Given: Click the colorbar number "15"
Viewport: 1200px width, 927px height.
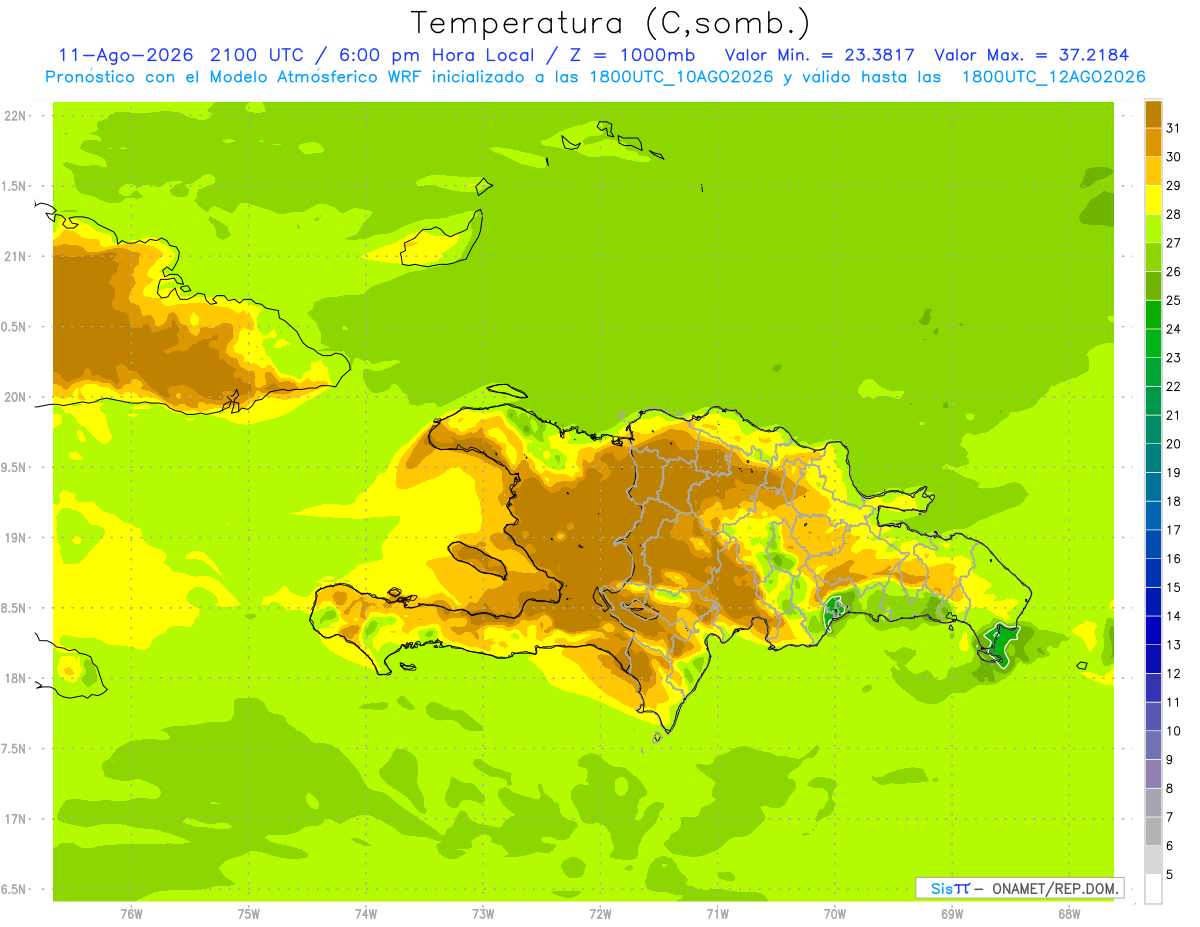Looking at the screenshot, I should tap(1174, 587).
